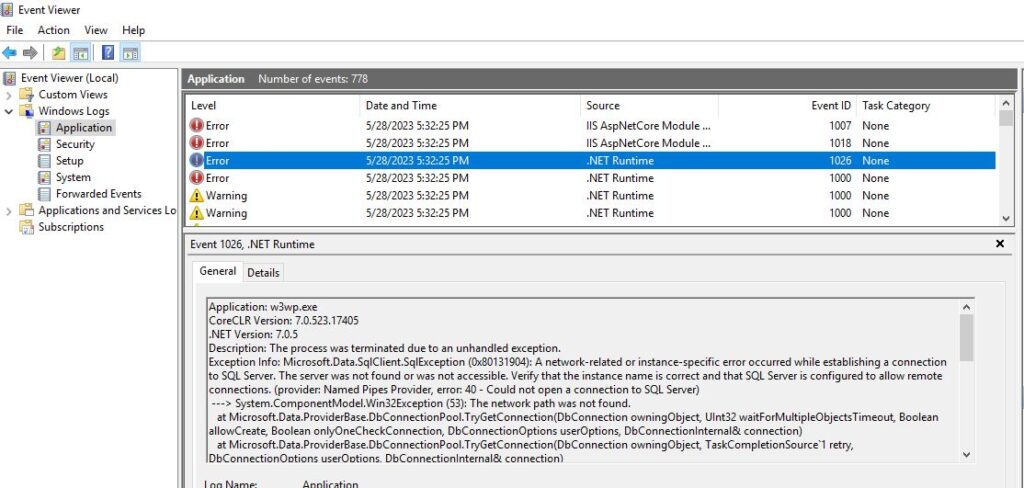Select the IIS AspNetCore 1007 error icon
Screen dimensions: 1024x488
pos(197,126)
